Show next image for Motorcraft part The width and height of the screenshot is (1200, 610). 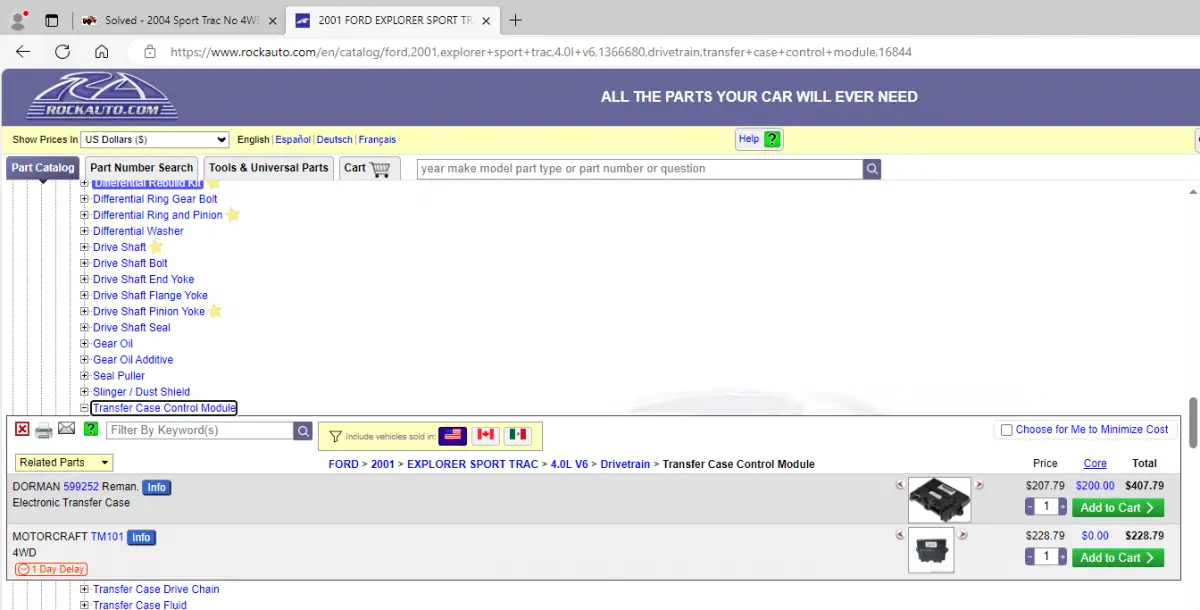tap(962, 535)
